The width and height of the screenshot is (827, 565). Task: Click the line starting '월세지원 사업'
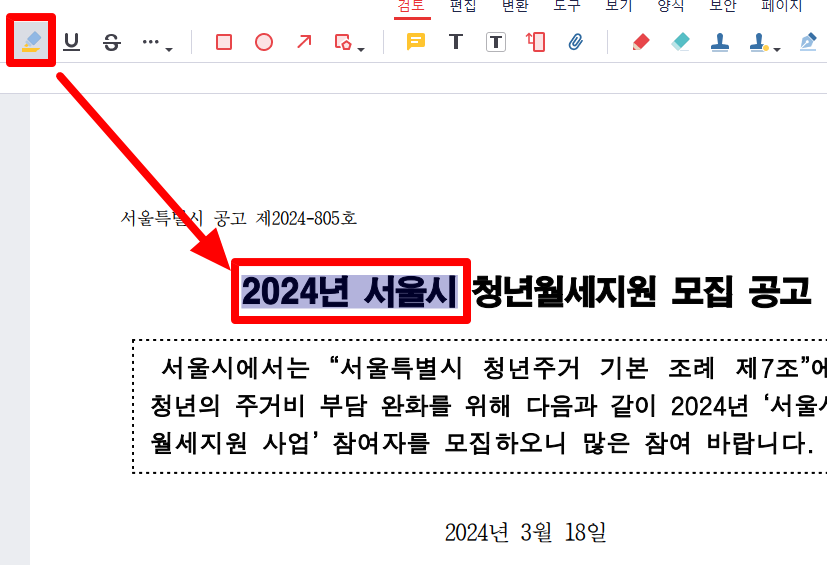pyautogui.click(x=482, y=443)
